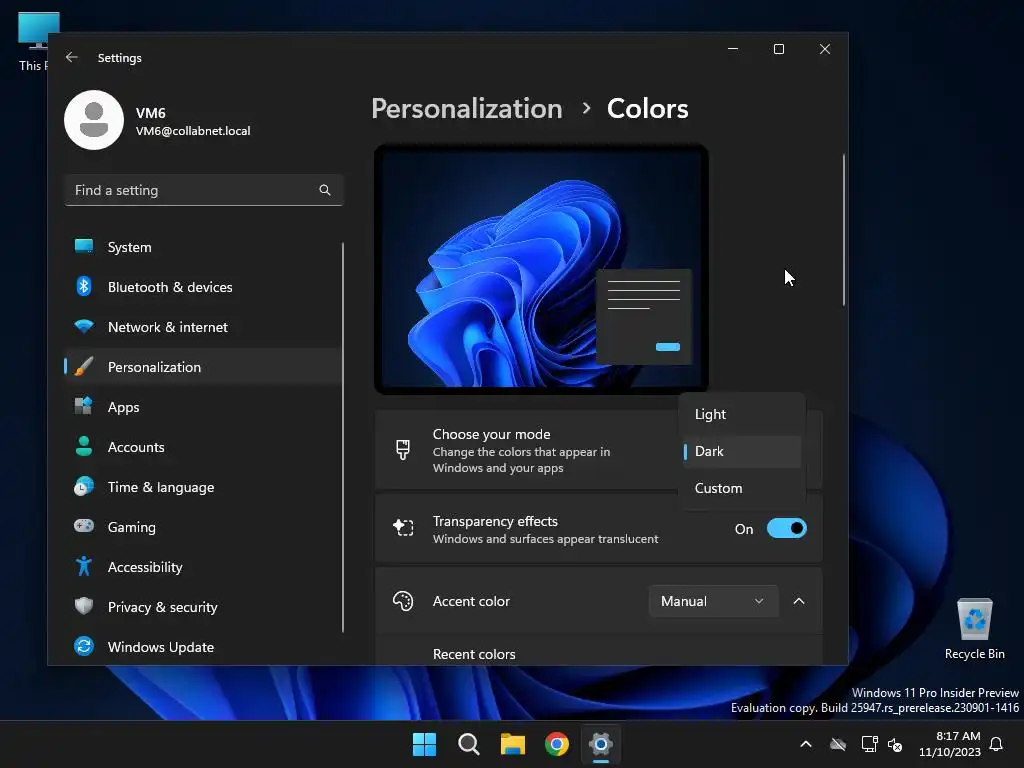Select Dark mode from the dropdown
Screen dimensions: 1024x768
pyautogui.click(x=741, y=451)
